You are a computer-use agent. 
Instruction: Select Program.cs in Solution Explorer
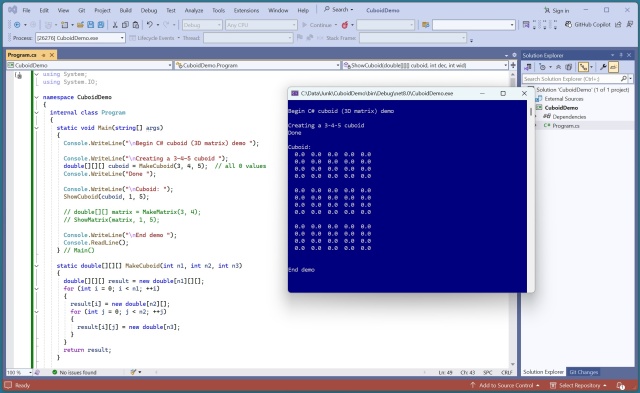point(566,126)
